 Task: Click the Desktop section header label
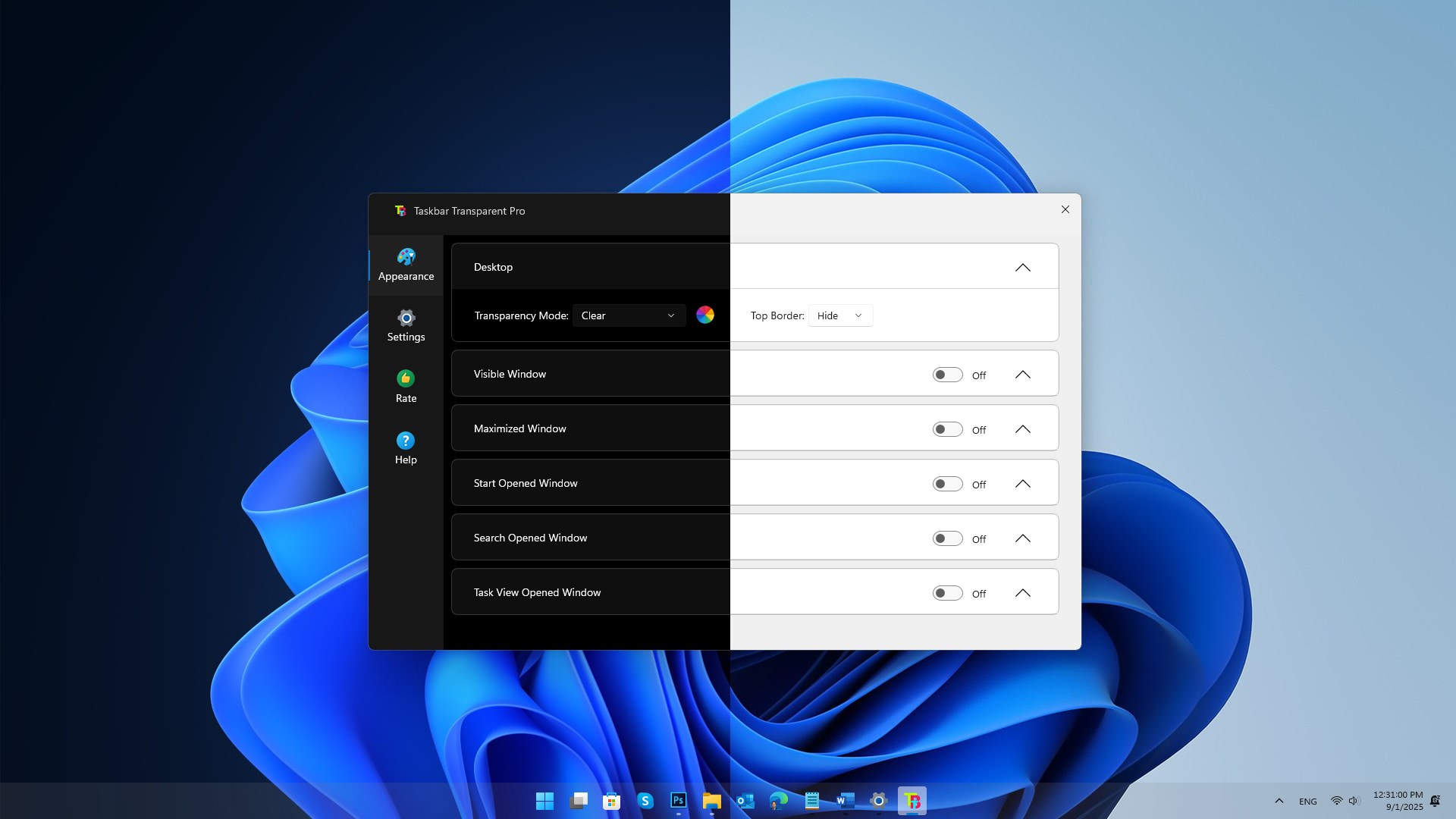tap(493, 267)
